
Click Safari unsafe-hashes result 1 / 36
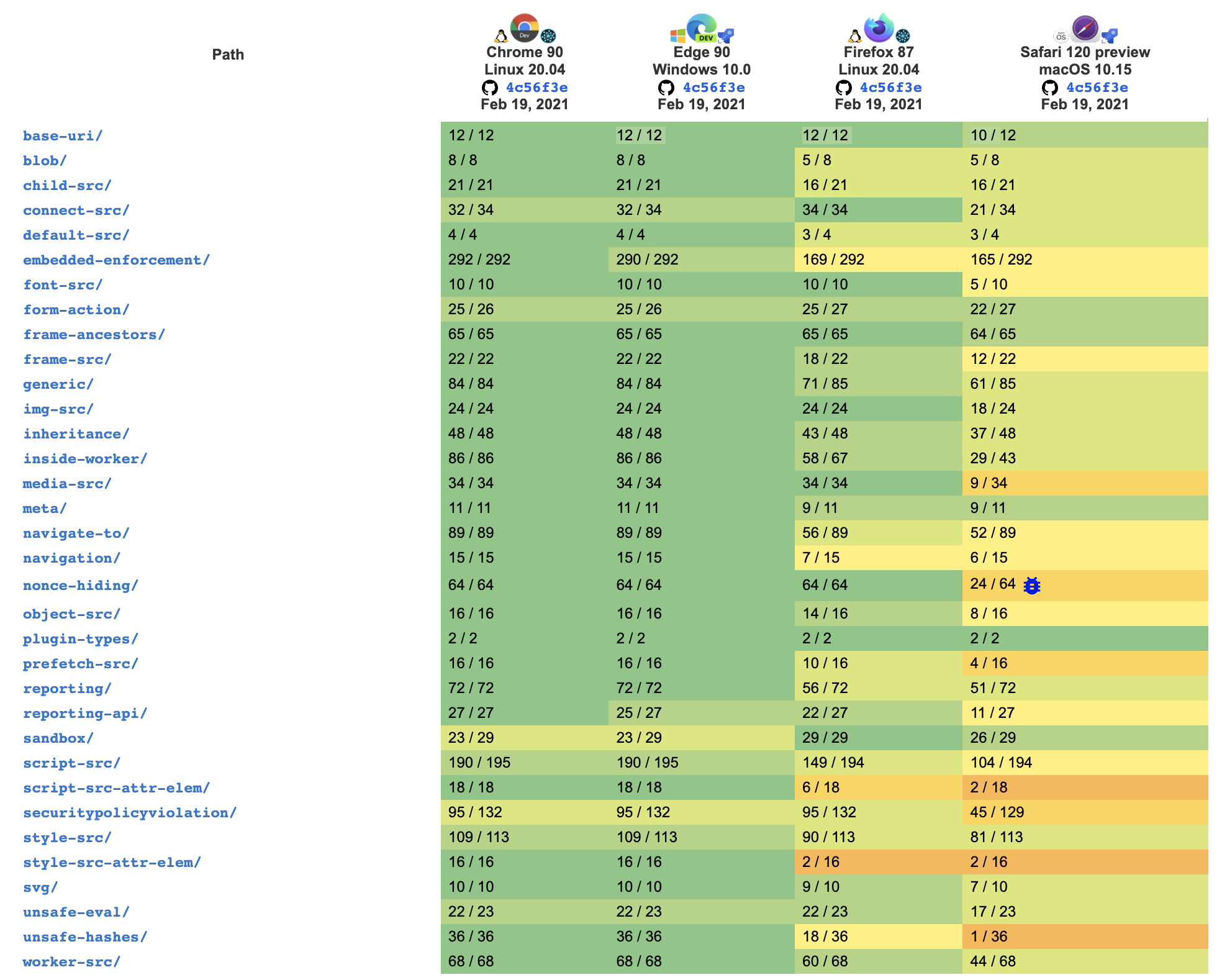tap(989, 937)
